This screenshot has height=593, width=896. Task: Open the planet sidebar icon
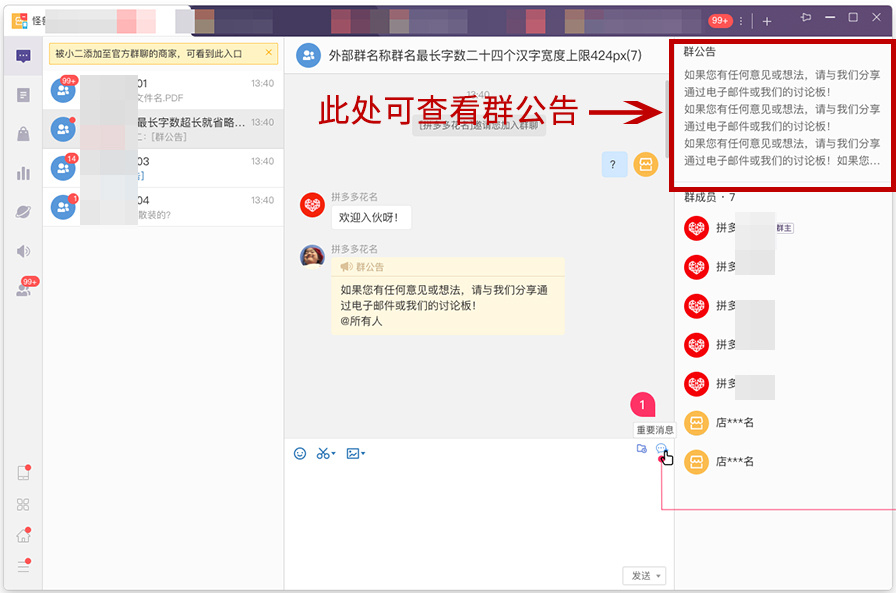(x=23, y=212)
